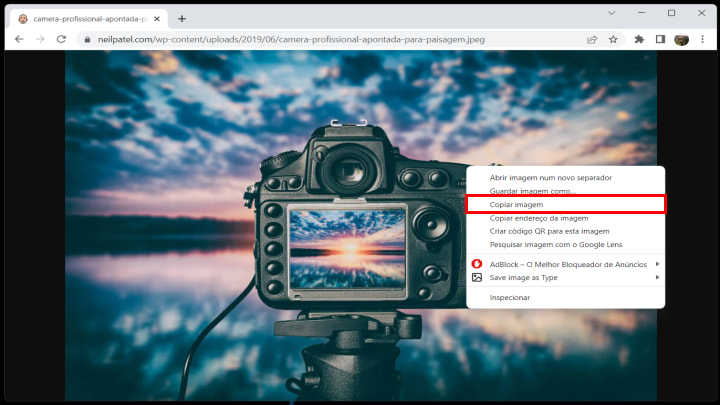
Task: Bookmark this page with the star icon
Action: pyautogui.click(x=613, y=39)
